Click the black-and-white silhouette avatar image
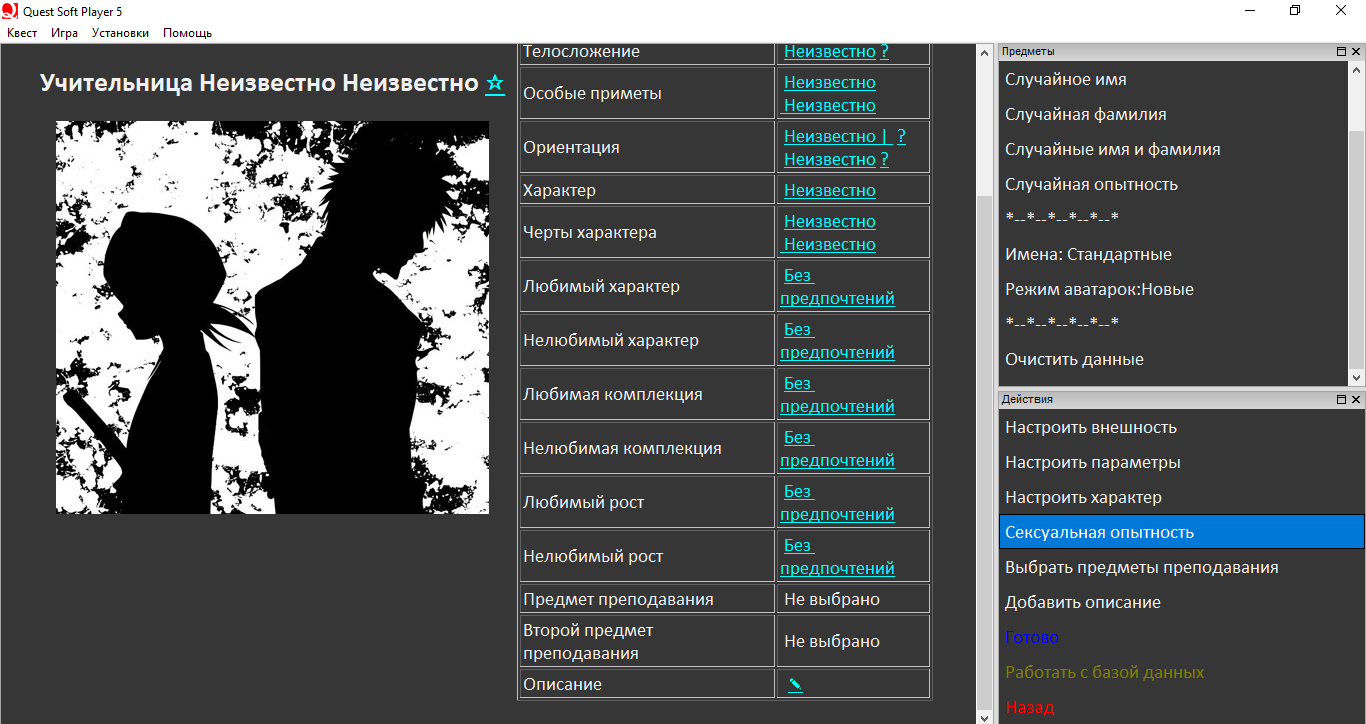The height and width of the screenshot is (724, 1366). coord(272,317)
